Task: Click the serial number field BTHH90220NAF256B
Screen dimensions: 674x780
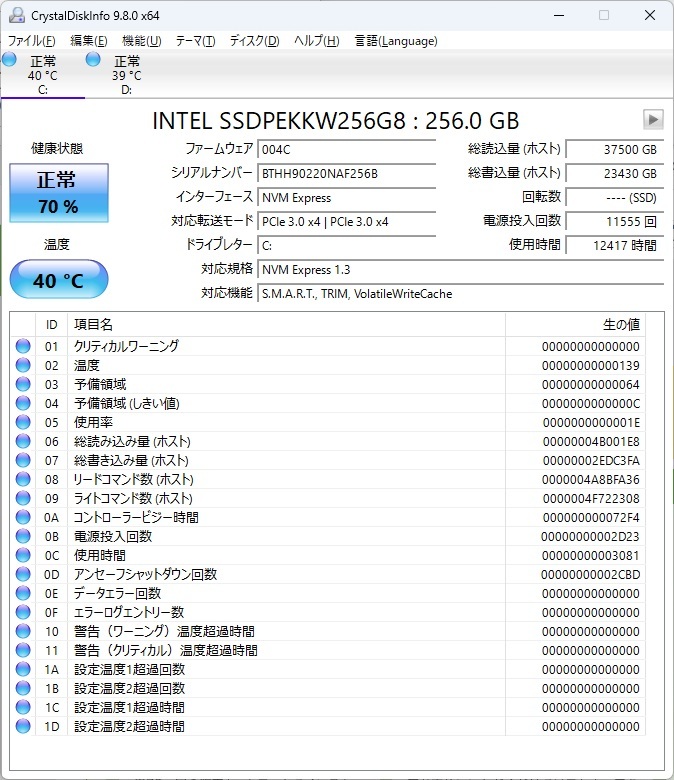Action: [347, 174]
